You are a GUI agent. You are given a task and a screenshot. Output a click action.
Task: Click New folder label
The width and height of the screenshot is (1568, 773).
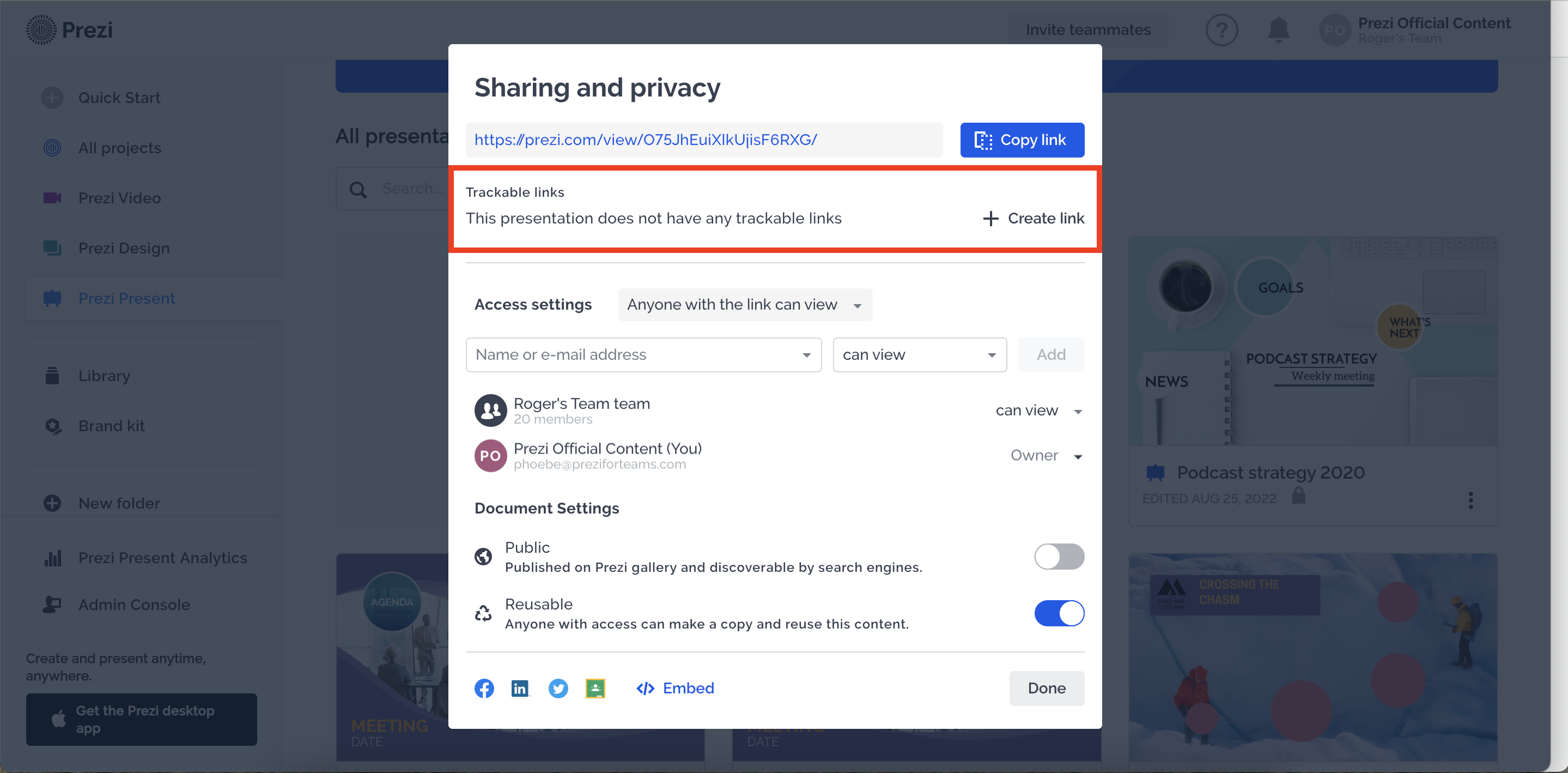pyautogui.click(x=119, y=503)
